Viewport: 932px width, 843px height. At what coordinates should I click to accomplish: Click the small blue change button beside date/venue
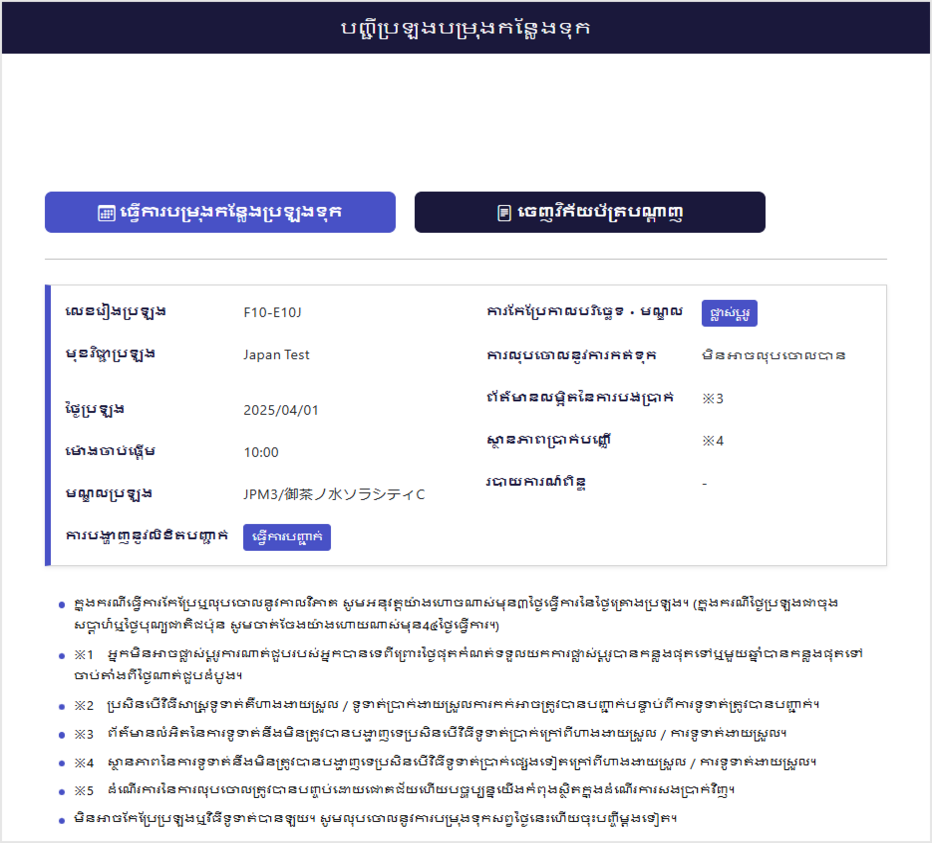(729, 313)
